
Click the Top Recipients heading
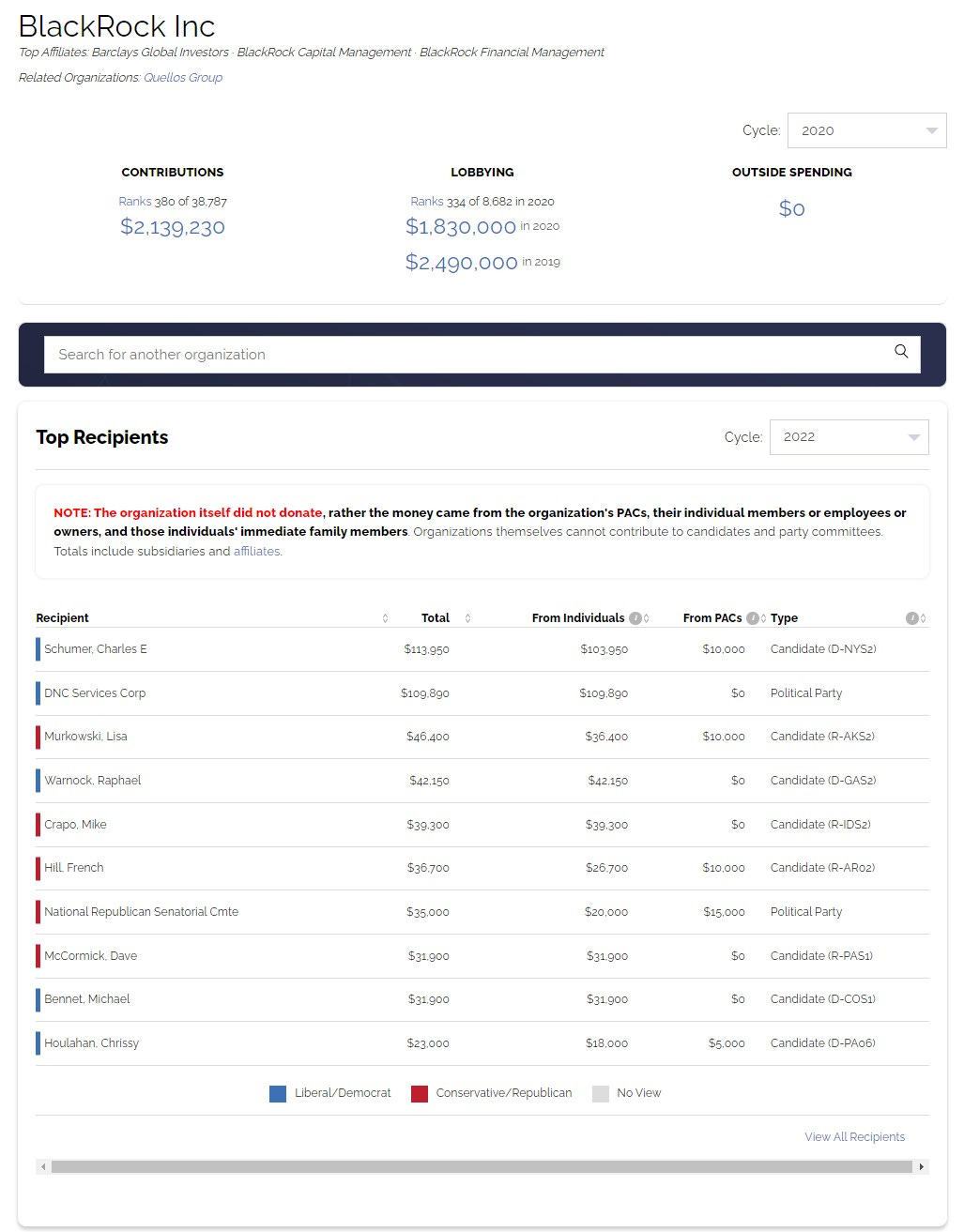pos(102,437)
